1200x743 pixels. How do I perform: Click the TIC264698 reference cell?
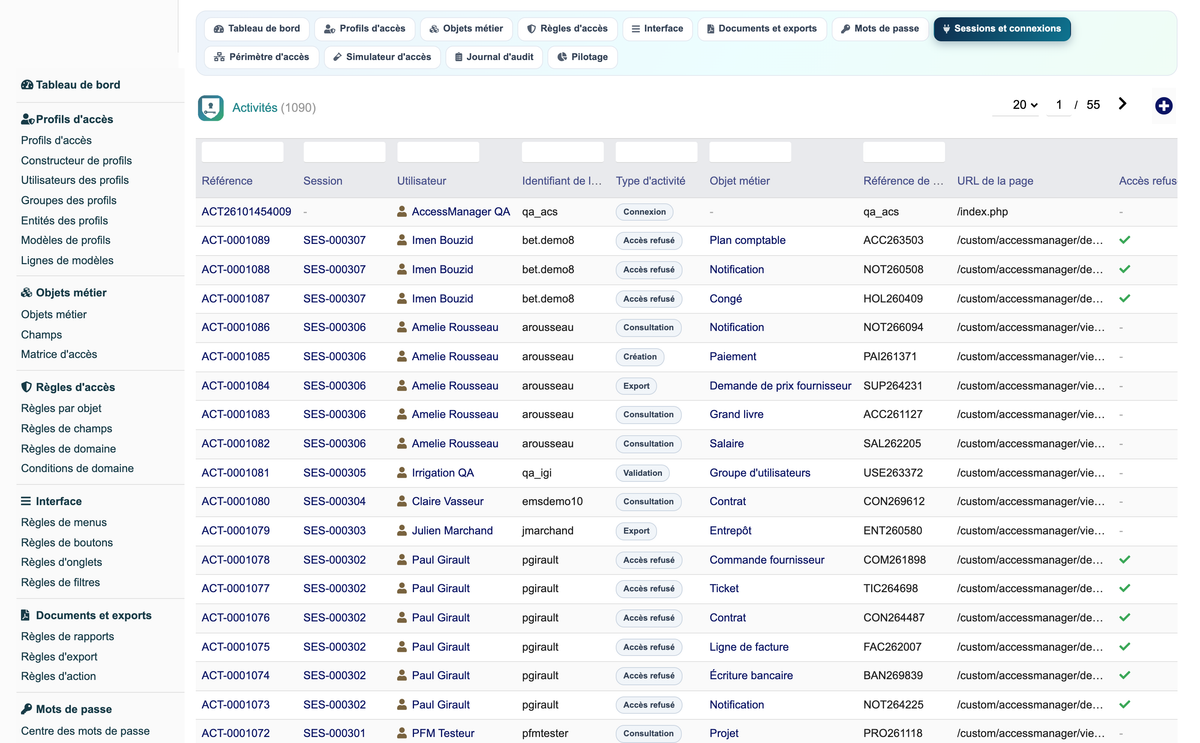(891, 588)
